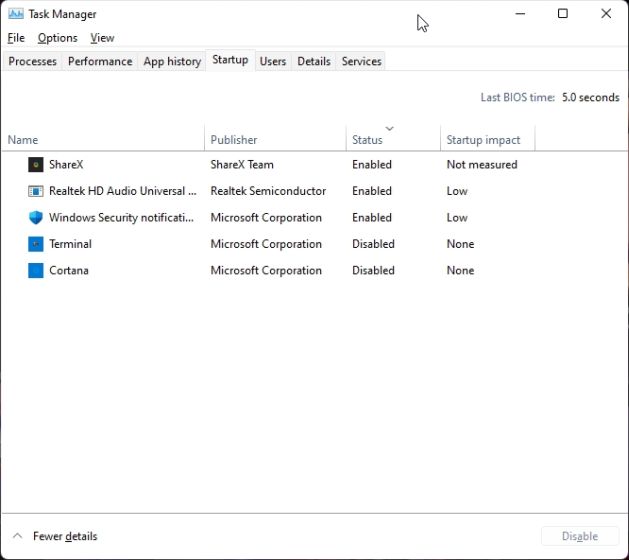
Task: Click None impact in Cortana row
Action: 461,270
